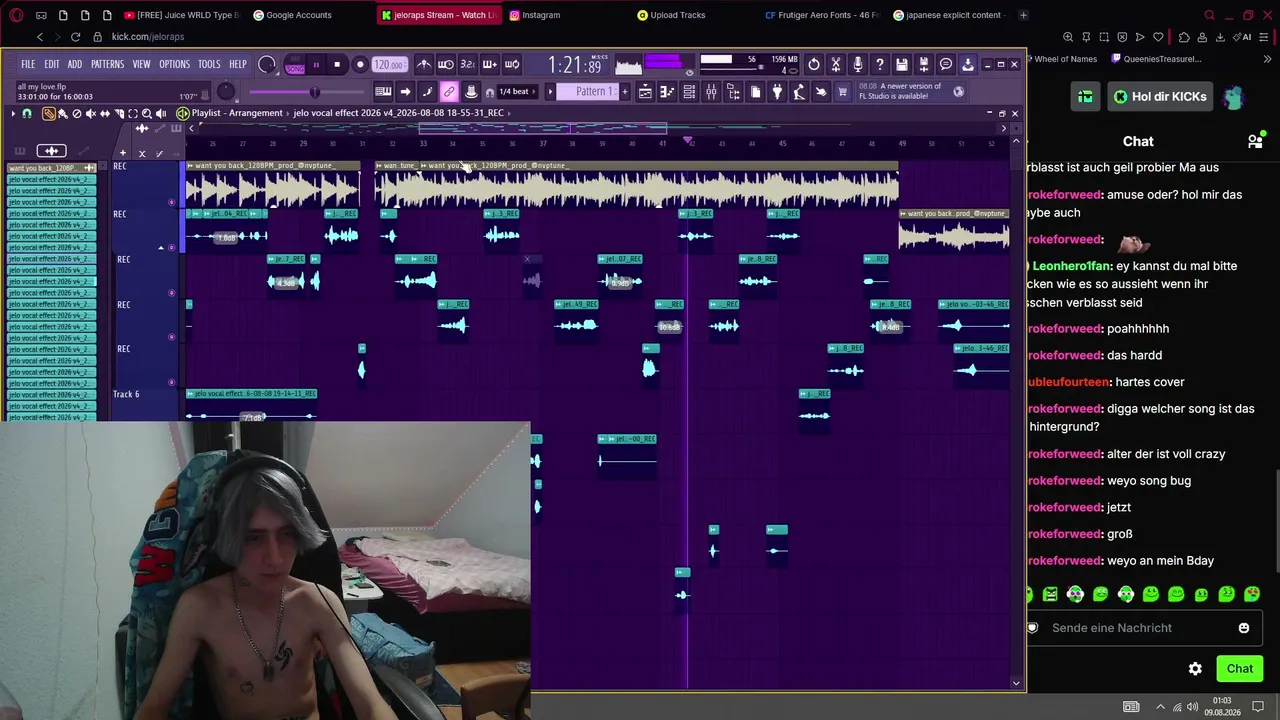Click the Hol dir KICKs button
The width and height of the screenshot is (1280, 720).
(1159, 97)
